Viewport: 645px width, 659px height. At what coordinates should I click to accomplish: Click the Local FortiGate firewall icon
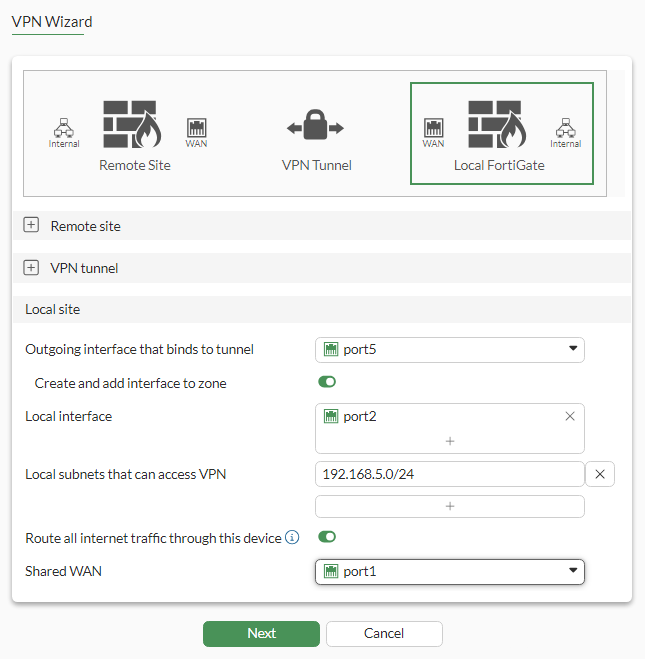pos(497,124)
